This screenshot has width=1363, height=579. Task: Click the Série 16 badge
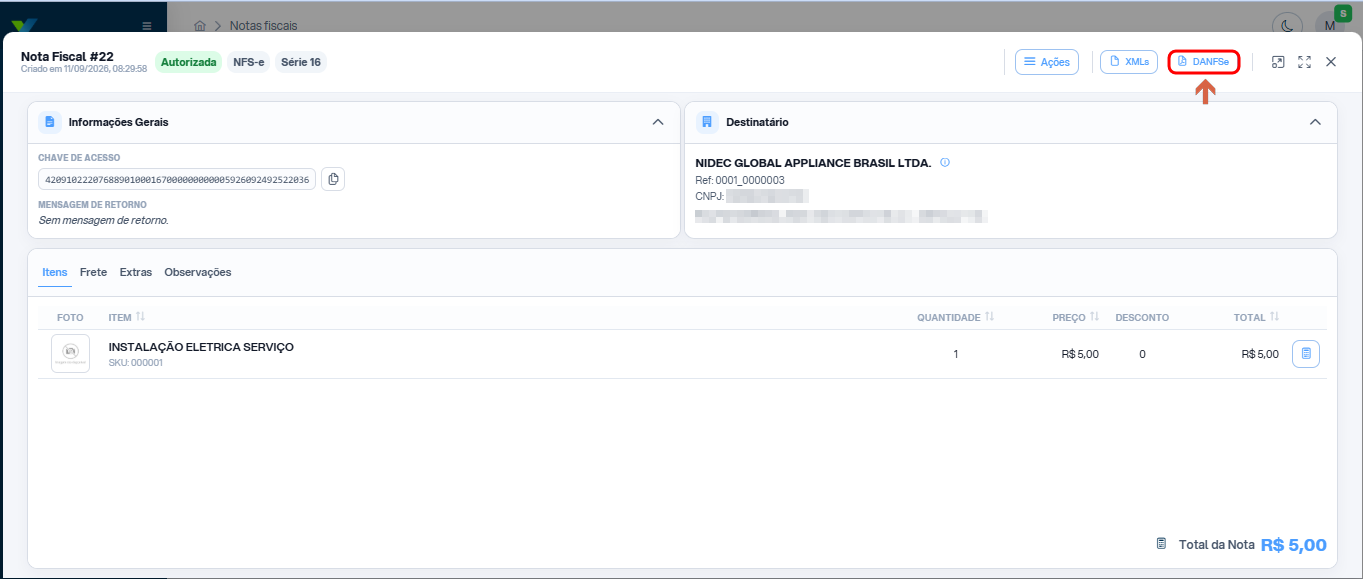click(301, 62)
